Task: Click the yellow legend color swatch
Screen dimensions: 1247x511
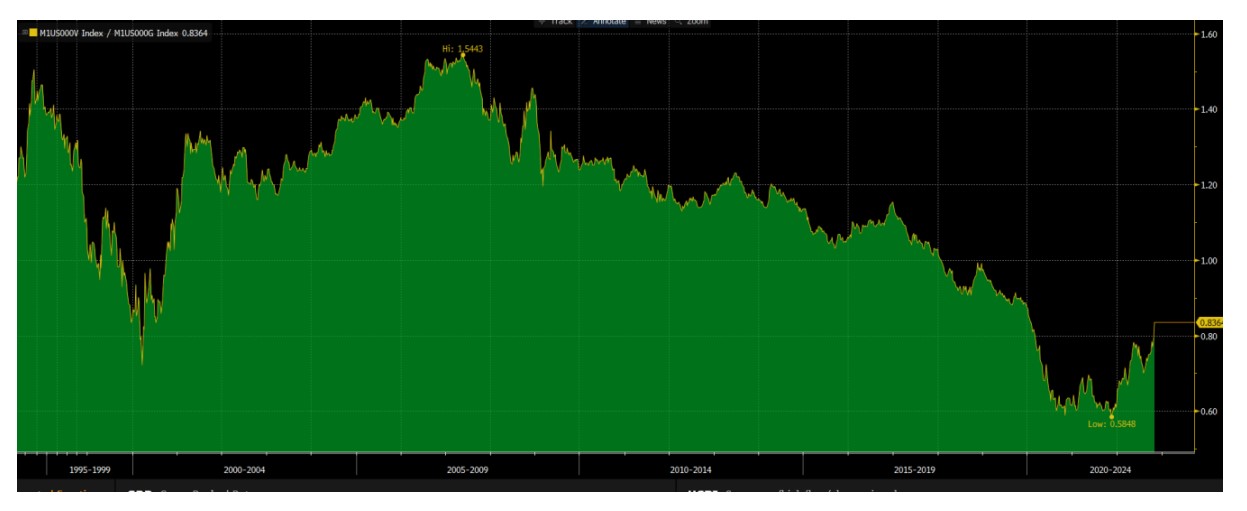Action: (32, 33)
